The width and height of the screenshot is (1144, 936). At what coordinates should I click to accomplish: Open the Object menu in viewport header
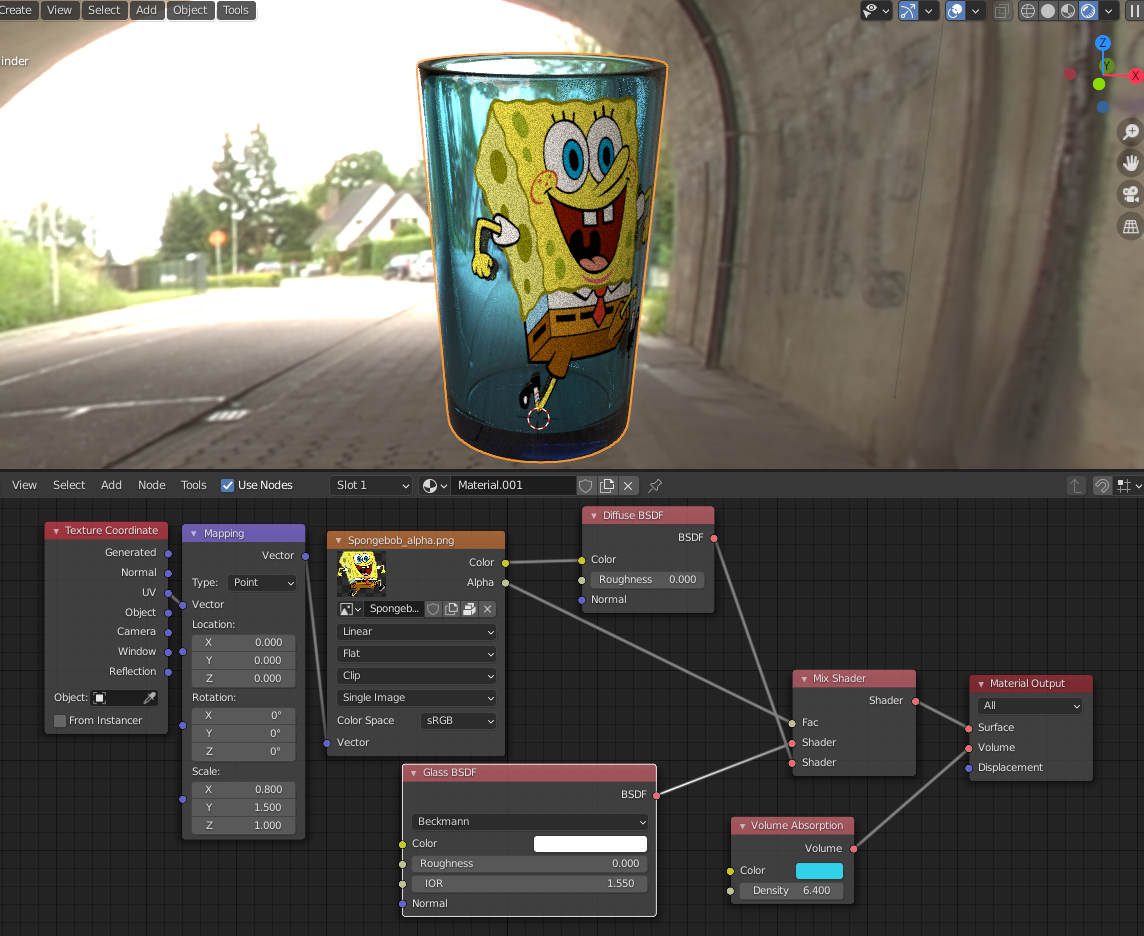pos(190,10)
